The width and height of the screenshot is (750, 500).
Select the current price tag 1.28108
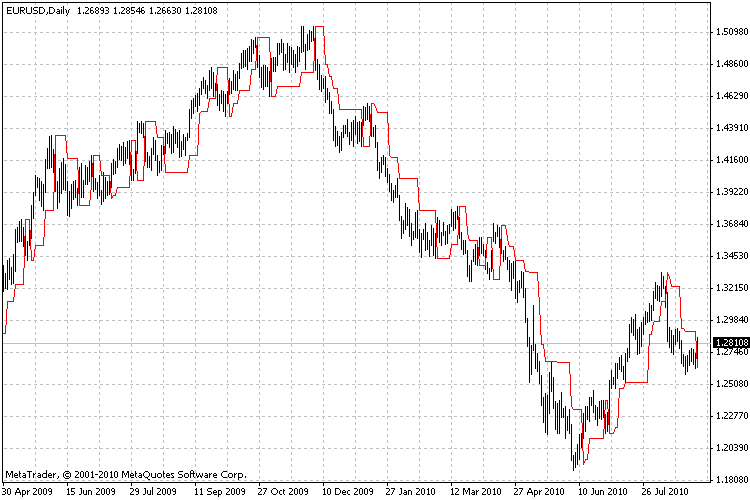729,342
